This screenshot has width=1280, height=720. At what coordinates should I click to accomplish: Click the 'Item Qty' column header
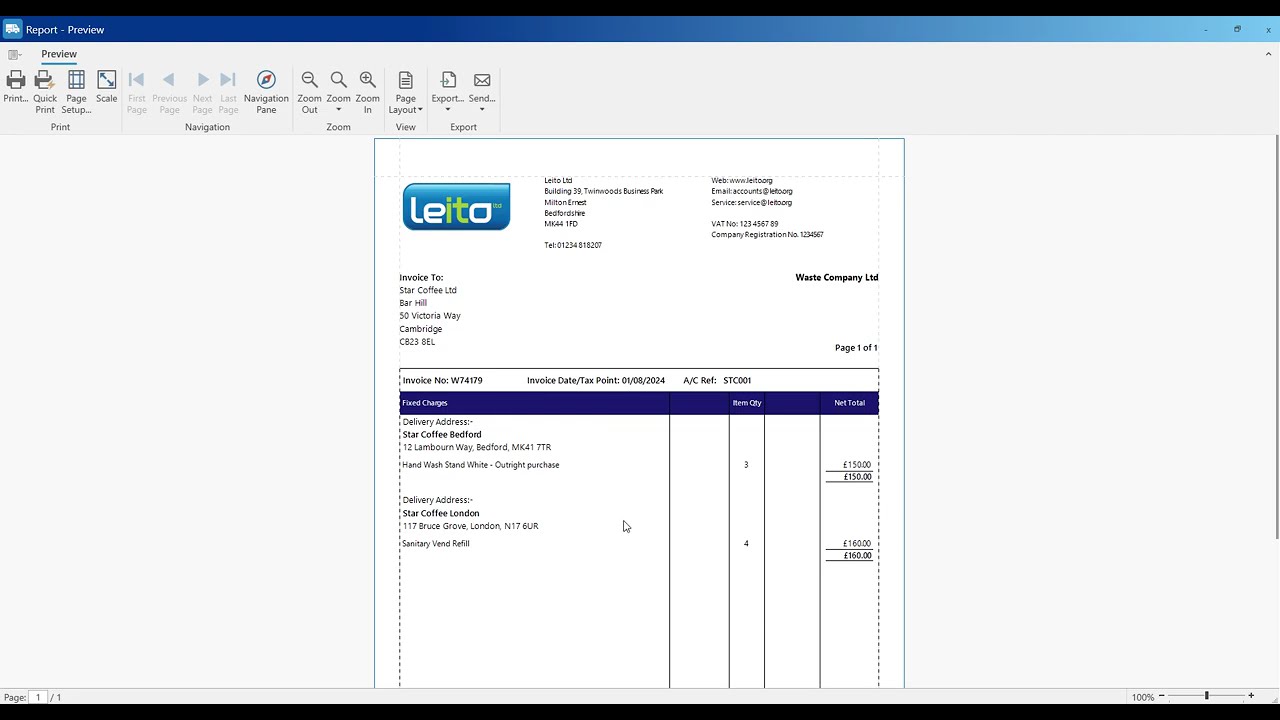[747, 403]
